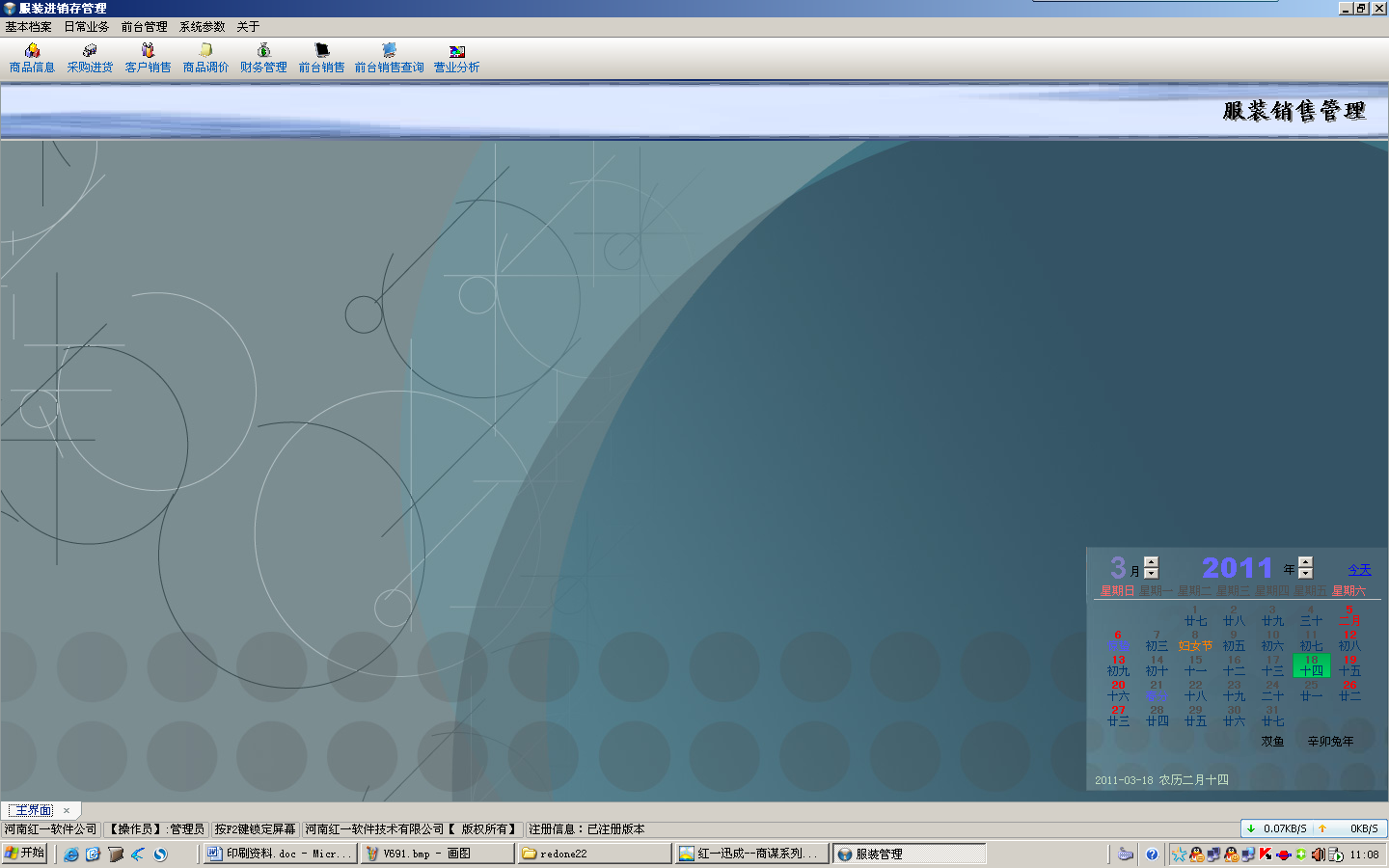Open the 系统参数 menu
1389x868 pixels.
click(202, 27)
